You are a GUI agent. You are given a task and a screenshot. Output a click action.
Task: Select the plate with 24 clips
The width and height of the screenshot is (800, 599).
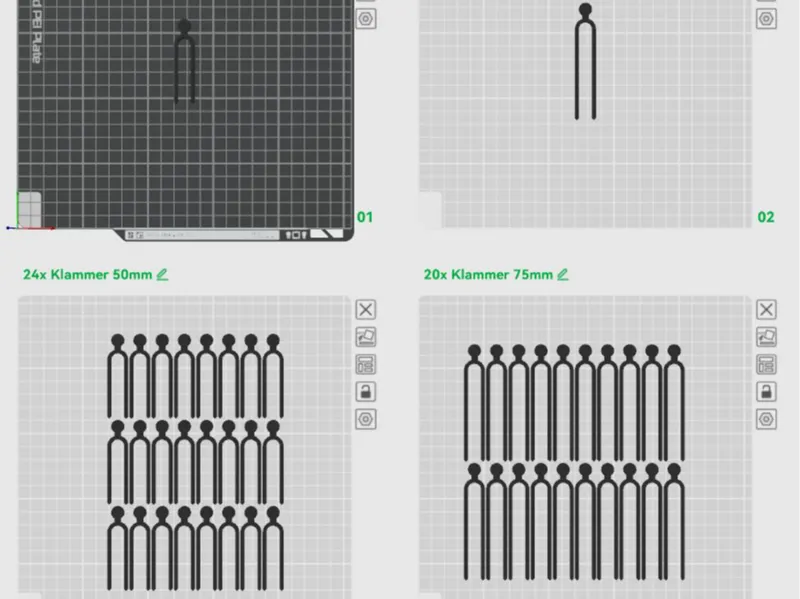tap(185, 447)
